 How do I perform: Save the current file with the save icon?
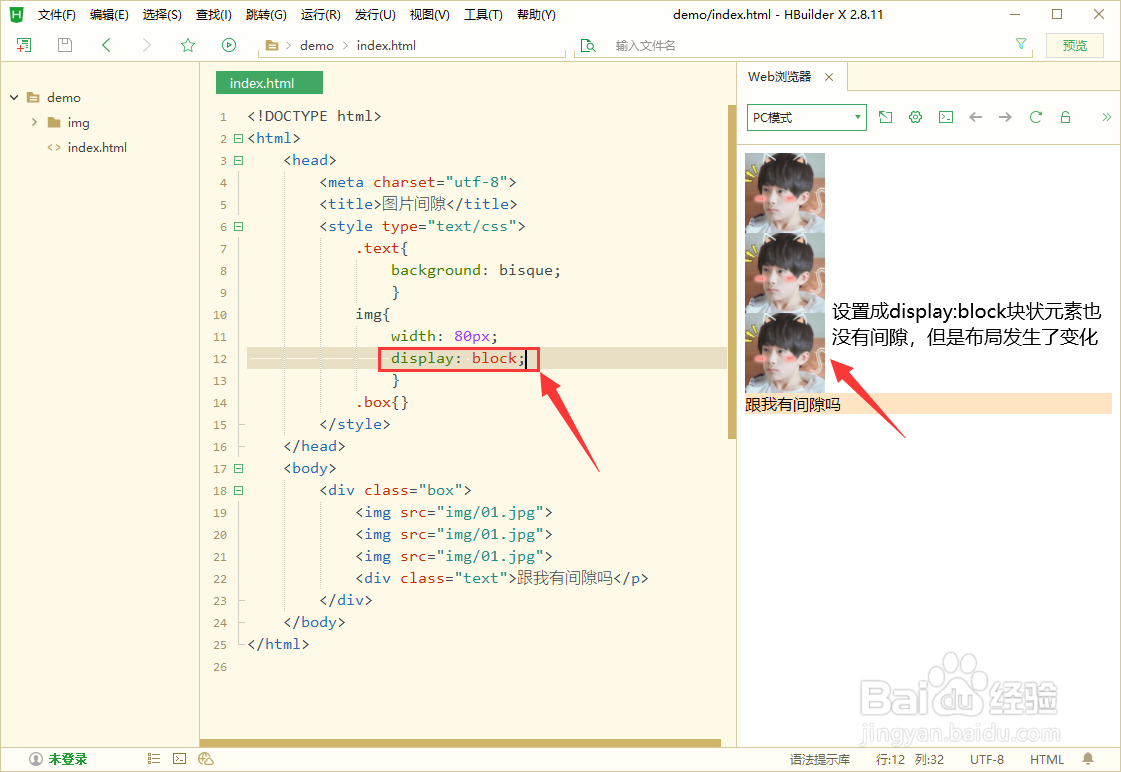[x=63, y=45]
